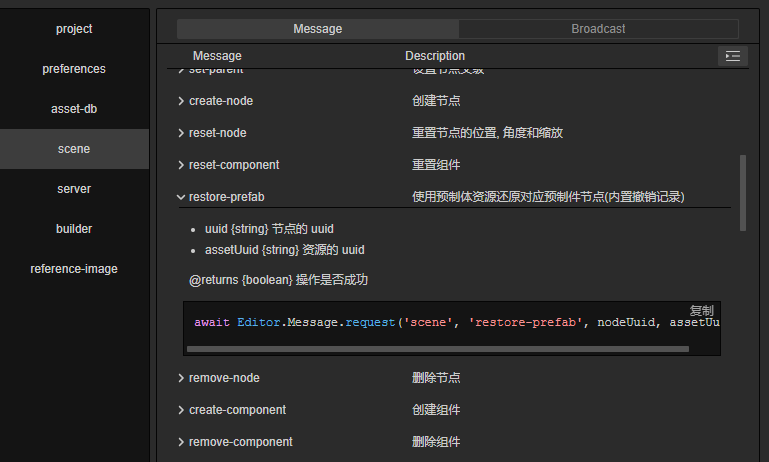Image resolution: width=769 pixels, height=462 pixels.
Task: Open the reference-image category
Action: (x=74, y=269)
